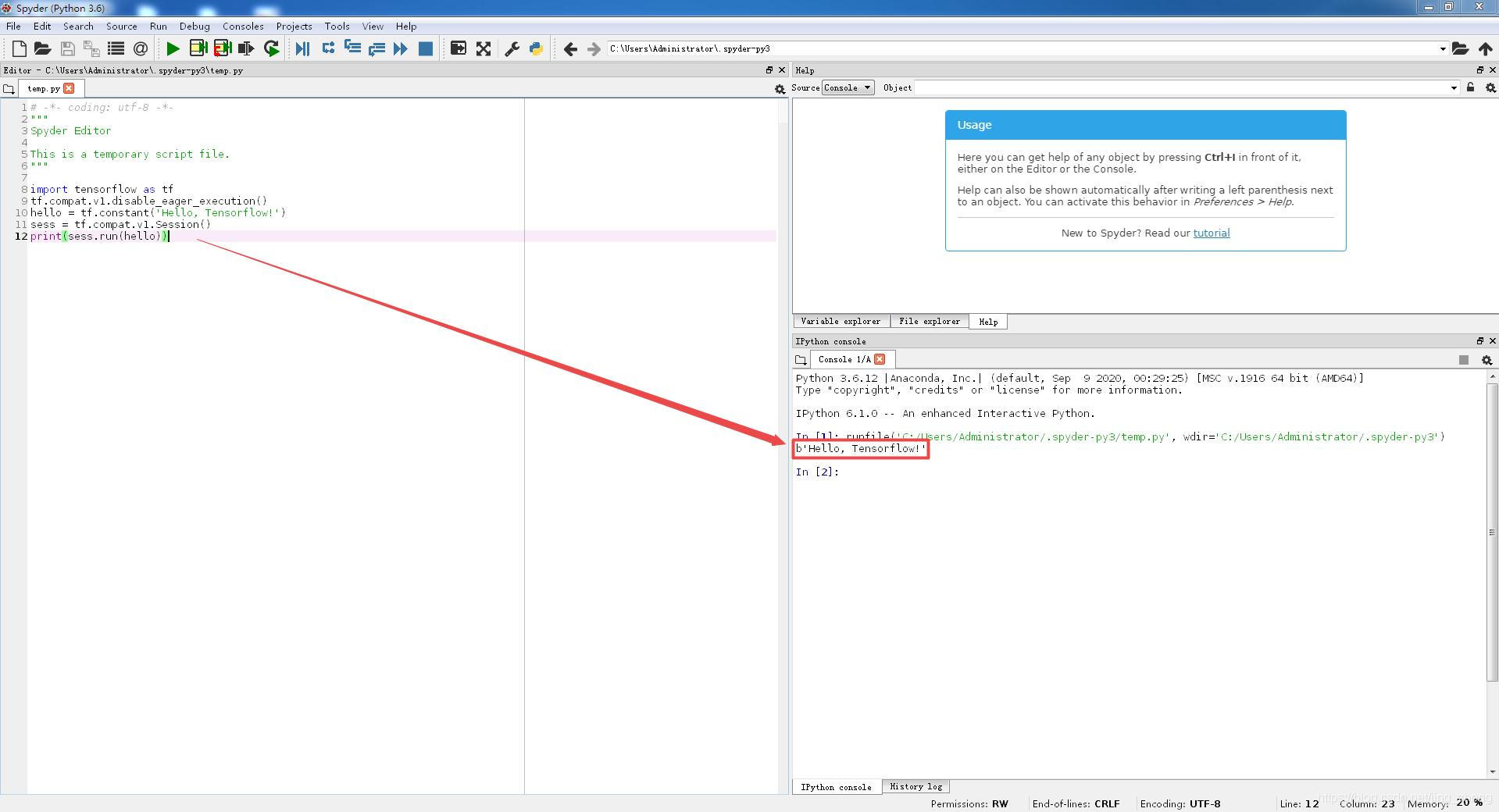Select the IPython console bottom tab
Screen dimensions: 1499x812
[836, 787]
